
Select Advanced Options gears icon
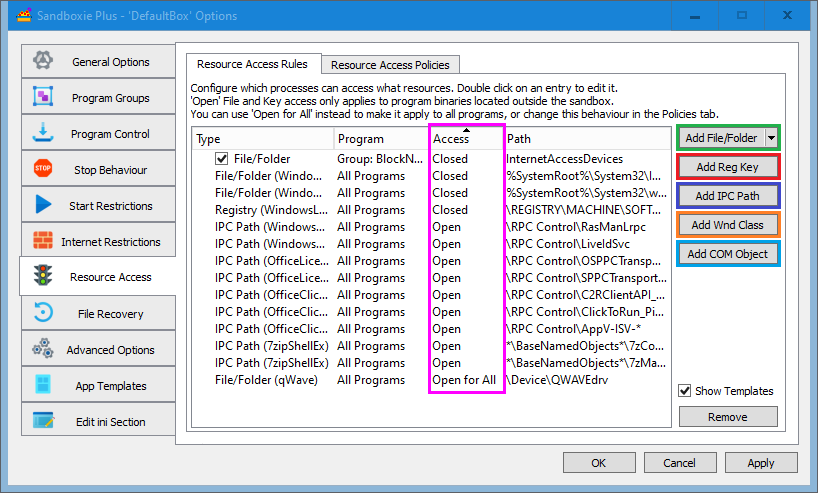(43, 348)
